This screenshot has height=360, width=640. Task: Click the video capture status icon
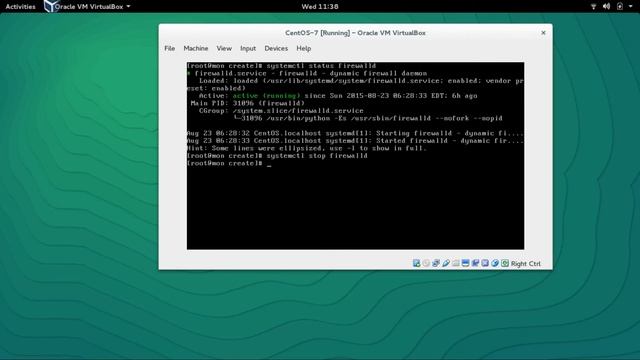coord(475,263)
